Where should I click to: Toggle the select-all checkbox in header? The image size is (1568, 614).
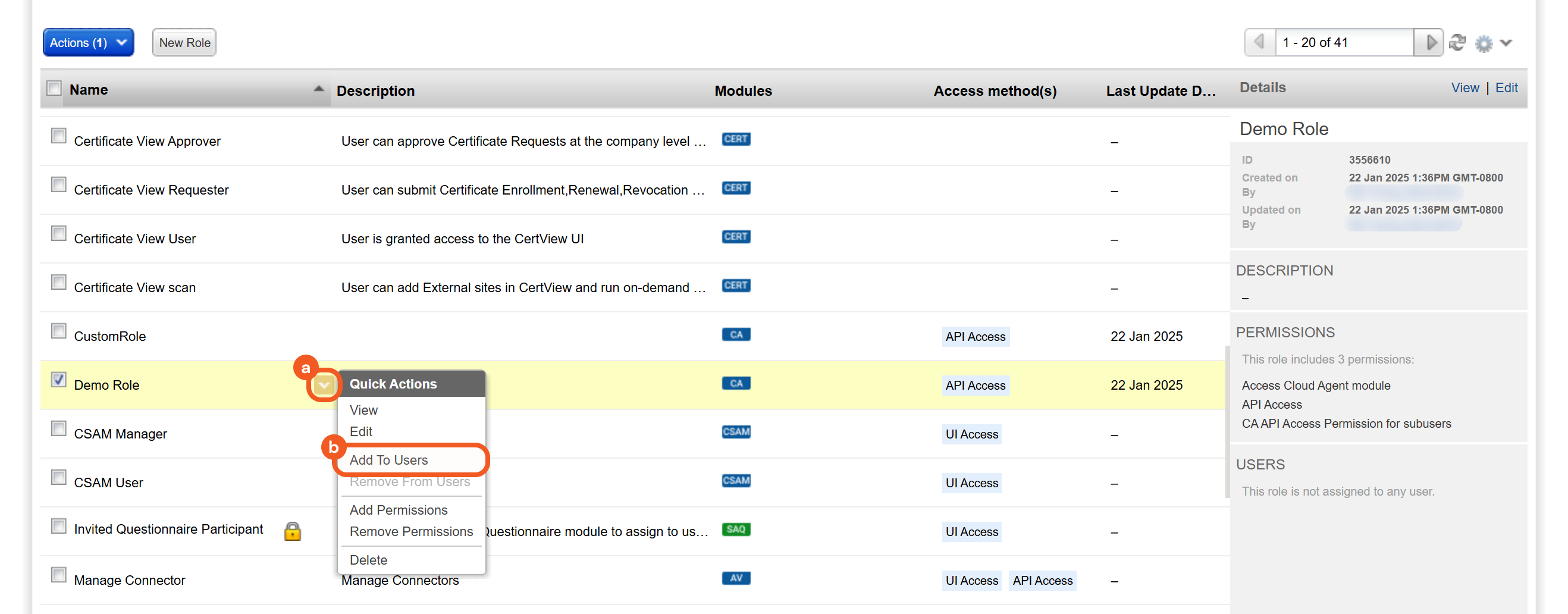[x=54, y=88]
